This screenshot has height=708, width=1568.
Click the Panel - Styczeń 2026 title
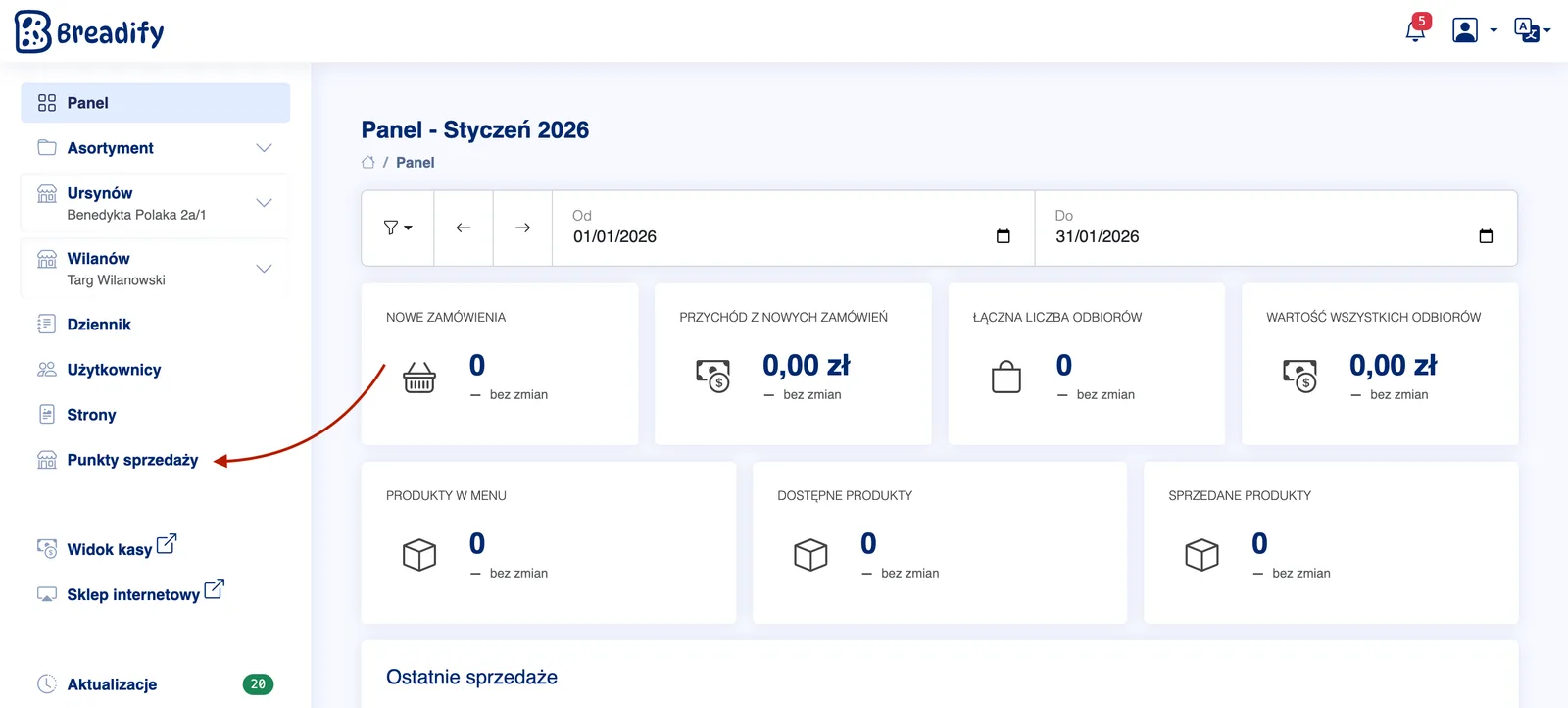[x=475, y=129]
